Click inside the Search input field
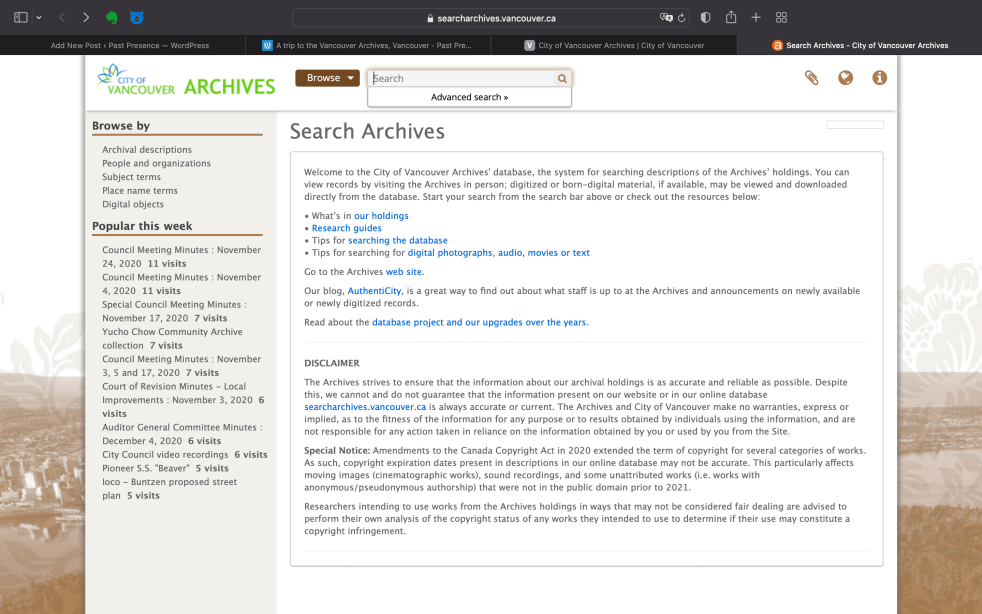 pyautogui.click(x=462, y=78)
